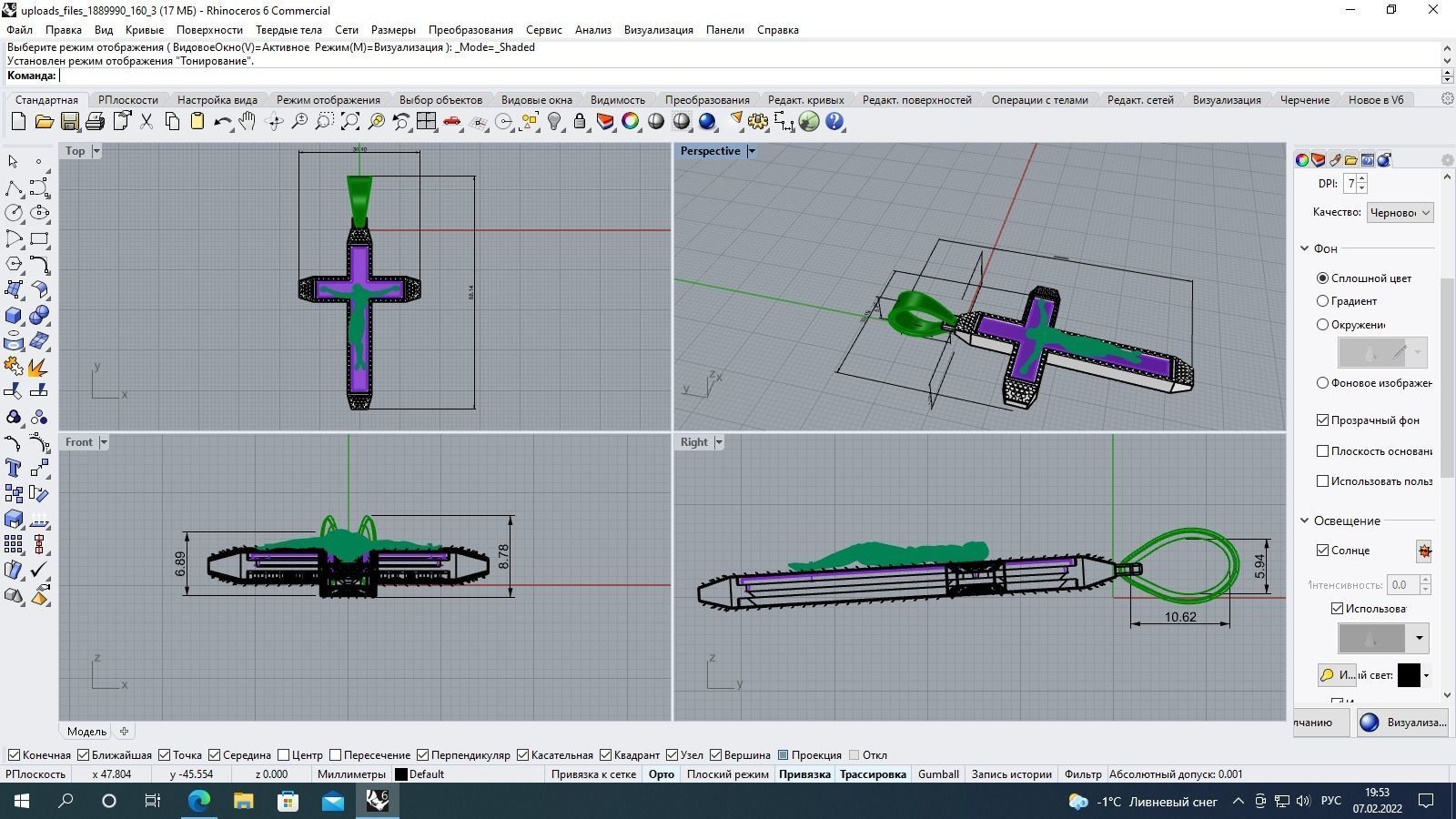Select the Circle tool in left toolbar
1456x819 pixels.
coord(14,213)
